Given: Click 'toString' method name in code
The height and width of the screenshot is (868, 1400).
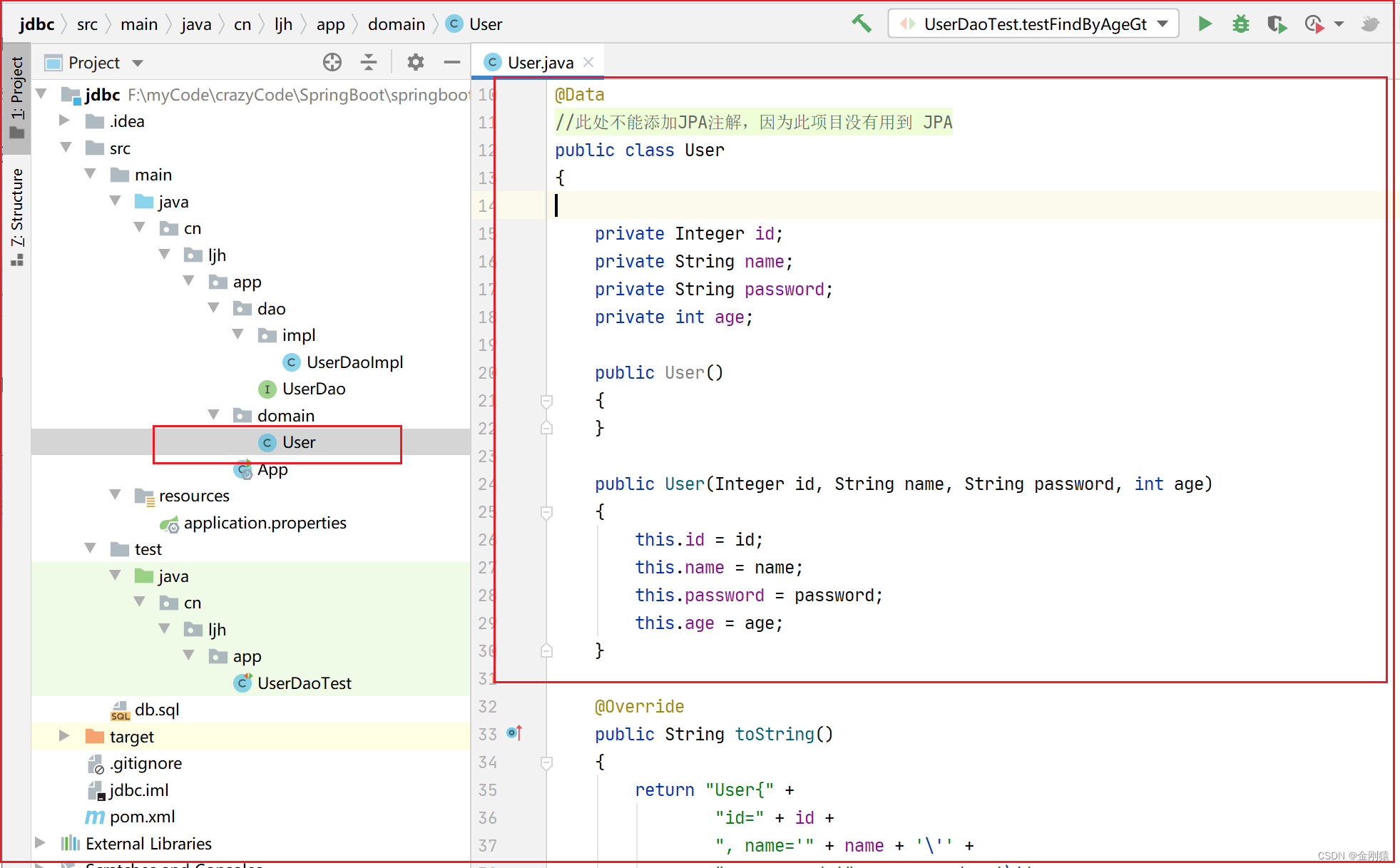Looking at the screenshot, I should [775, 734].
